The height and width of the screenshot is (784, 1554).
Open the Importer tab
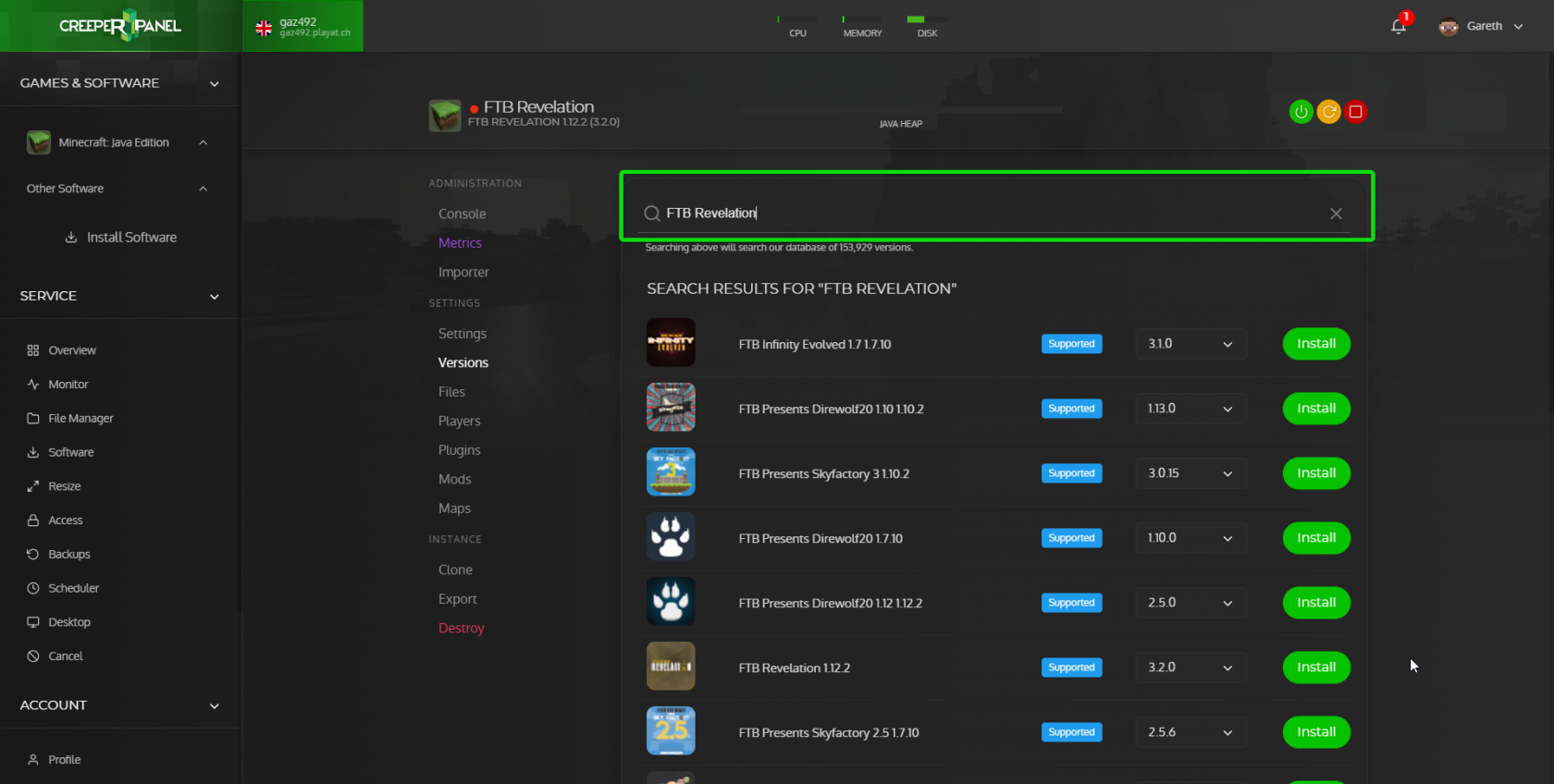463,273
